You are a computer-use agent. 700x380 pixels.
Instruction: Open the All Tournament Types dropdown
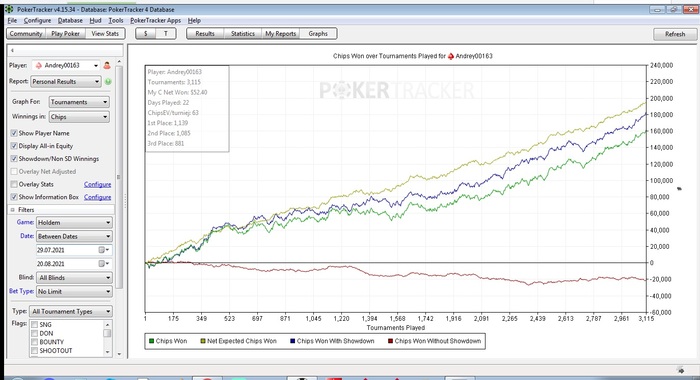tap(71, 311)
